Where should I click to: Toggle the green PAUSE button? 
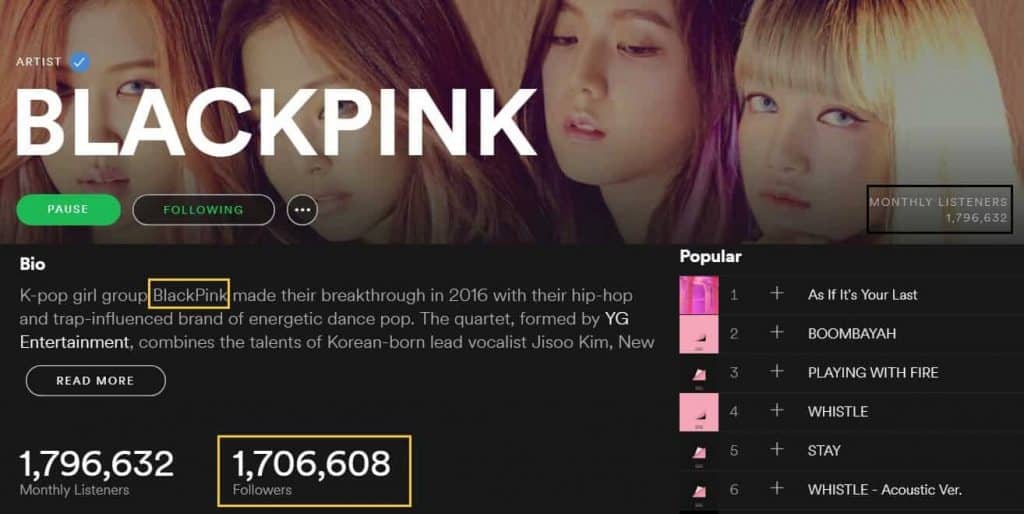(x=69, y=210)
